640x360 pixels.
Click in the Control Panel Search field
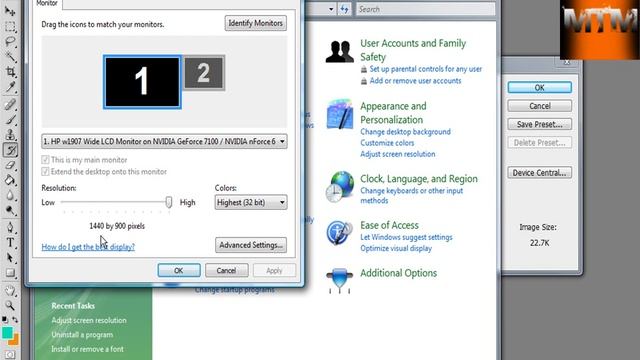point(426,9)
